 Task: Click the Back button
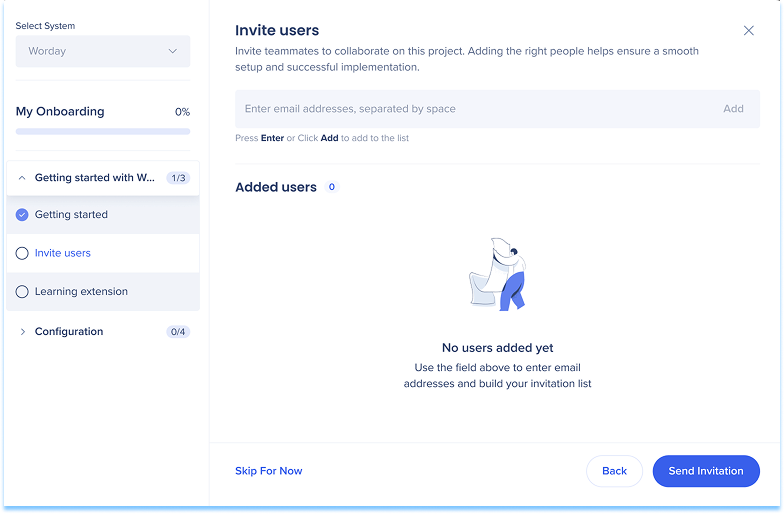(614, 471)
